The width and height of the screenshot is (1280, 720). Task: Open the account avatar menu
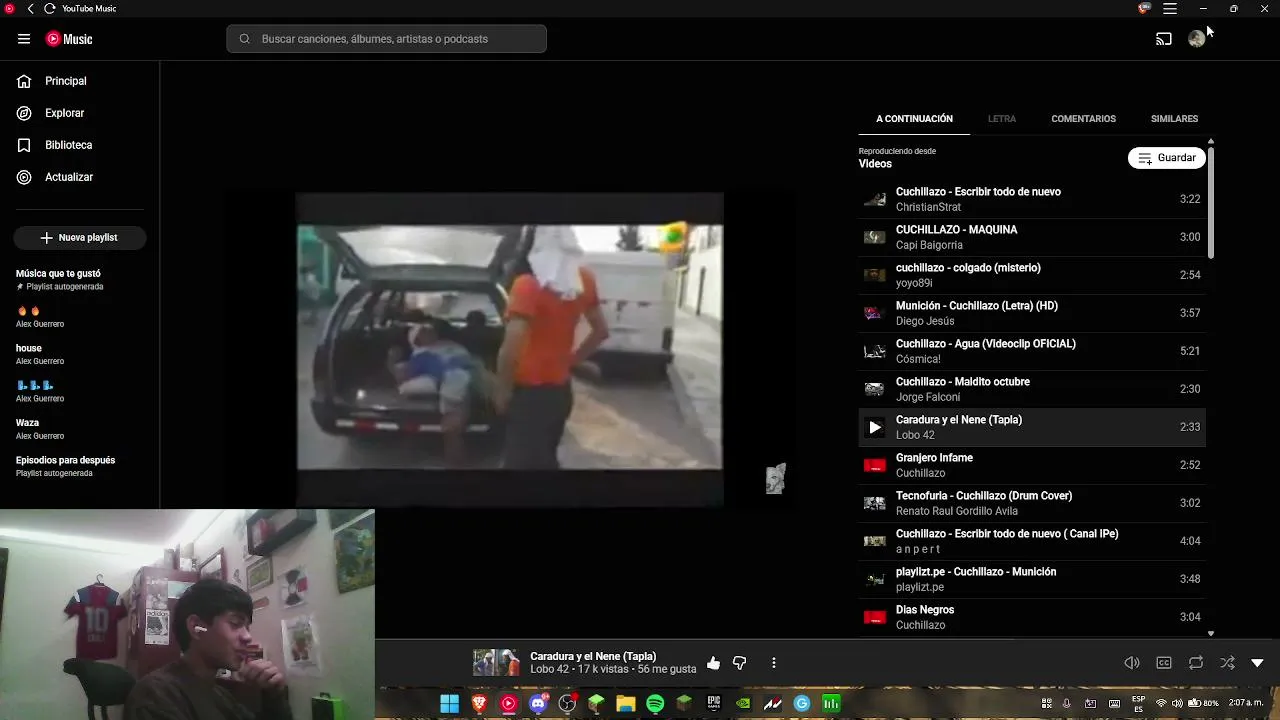coord(1197,39)
